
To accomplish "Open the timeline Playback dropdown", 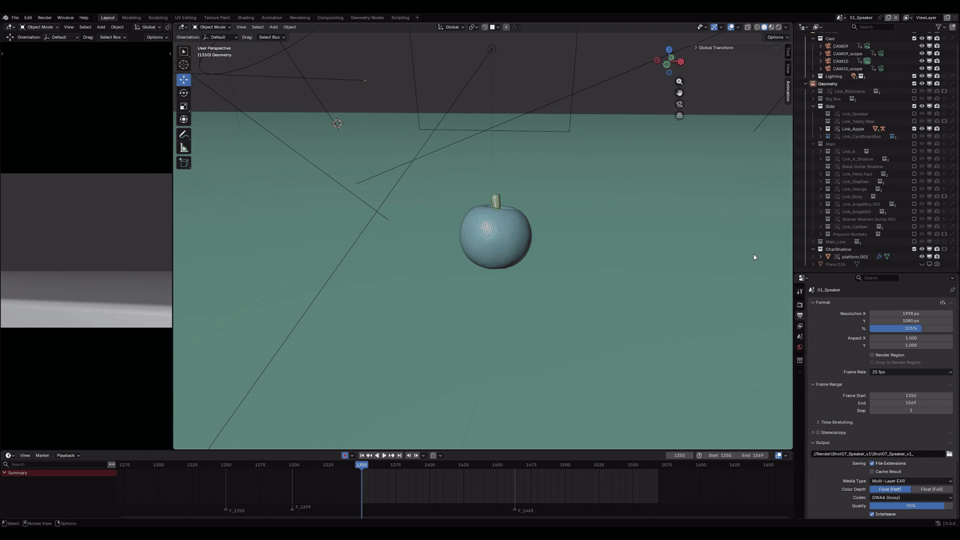I will 68,456.
